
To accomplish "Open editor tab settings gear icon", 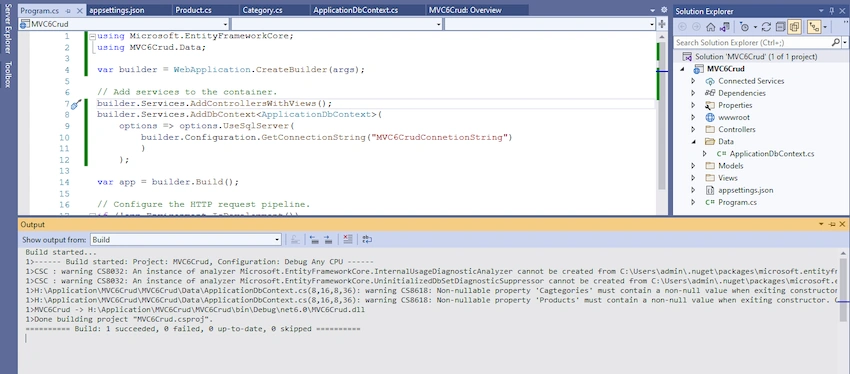I will pyautogui.click(x=664, y=10).
